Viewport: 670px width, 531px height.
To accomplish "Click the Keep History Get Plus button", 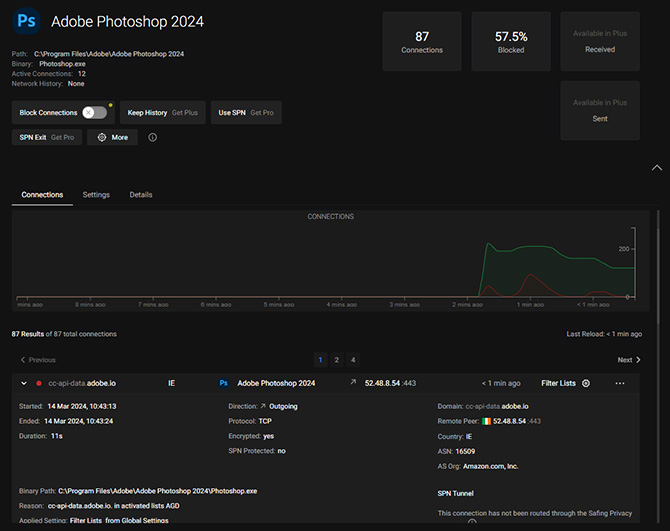I will click(162, 113).
